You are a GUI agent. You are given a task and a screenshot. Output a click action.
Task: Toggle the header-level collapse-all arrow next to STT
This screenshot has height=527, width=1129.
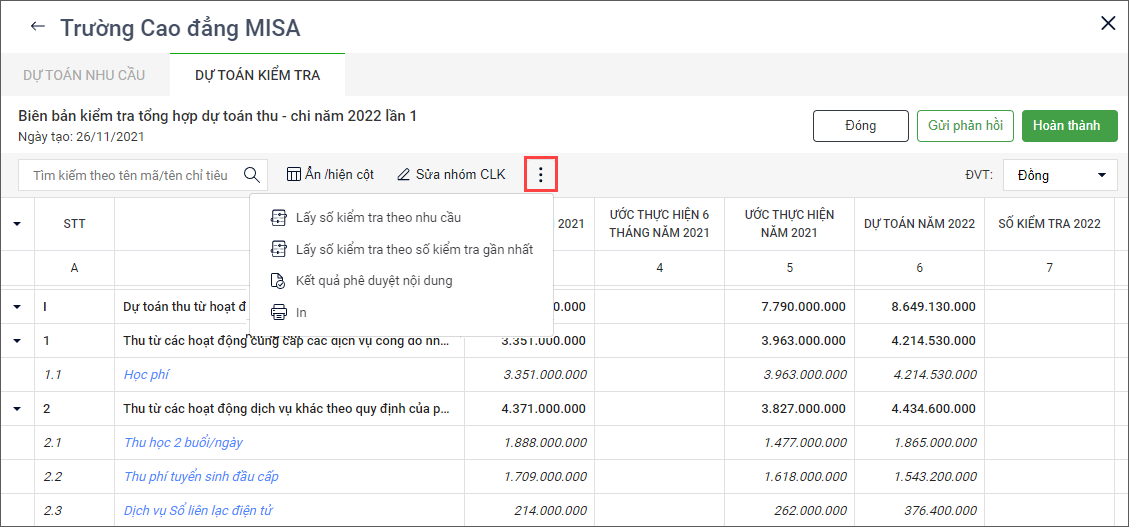pos(17,224)
